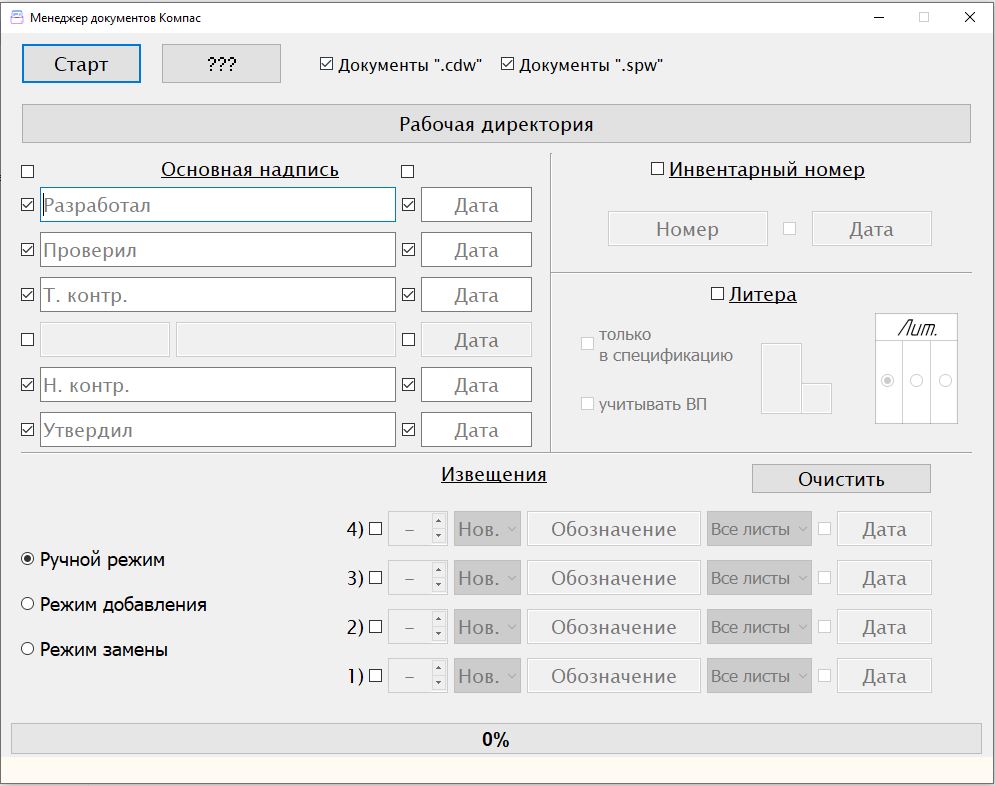Image resolution: width=995 pixels, height=786 pixels.
Task: Uncheck the Разработал row checkbox
Action: [x=27, y=204]
